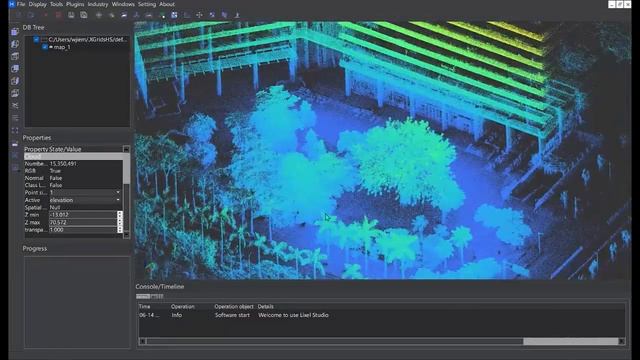This screenshot has width=640, height=360.
Task: Click the Z min spinner arrows
Action: (120, 215)
